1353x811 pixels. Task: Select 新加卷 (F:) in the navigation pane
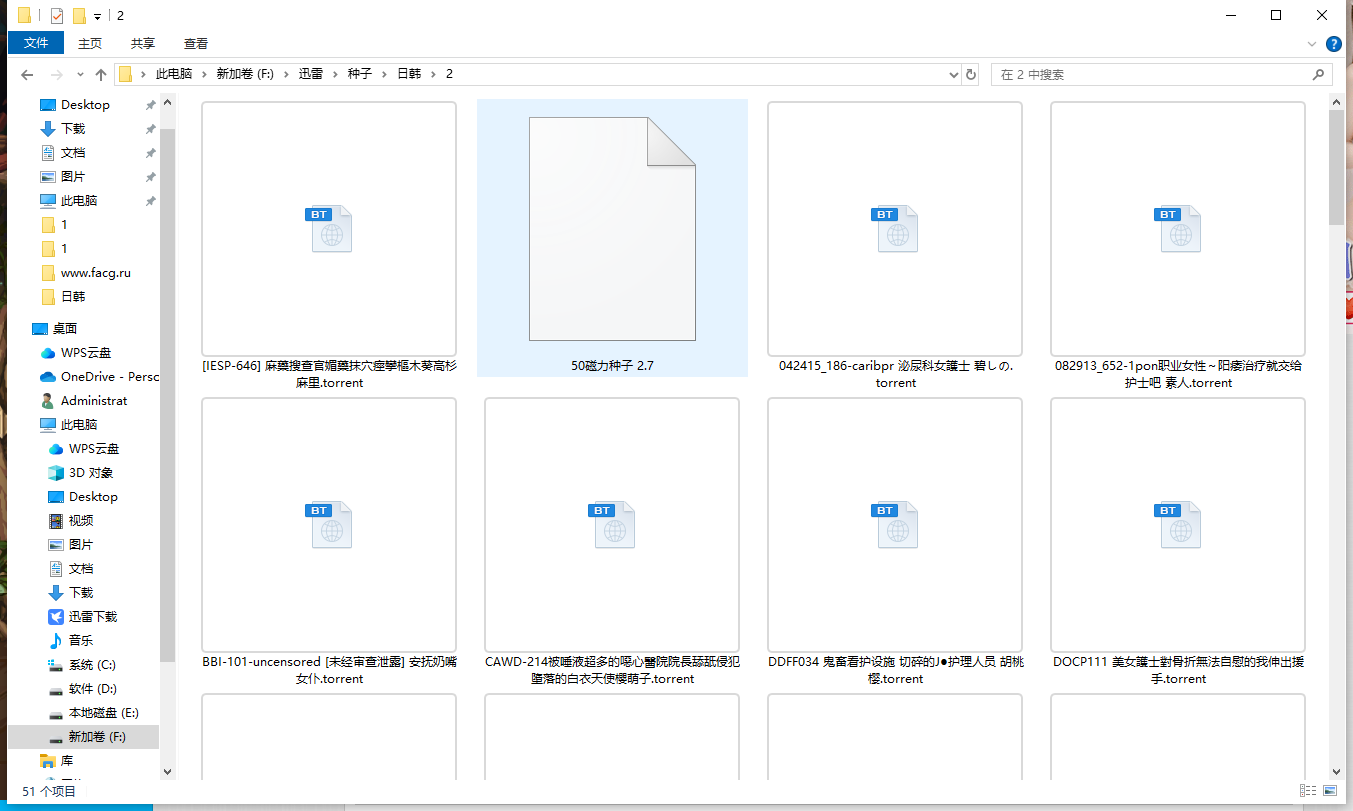(x=83, y=737)
